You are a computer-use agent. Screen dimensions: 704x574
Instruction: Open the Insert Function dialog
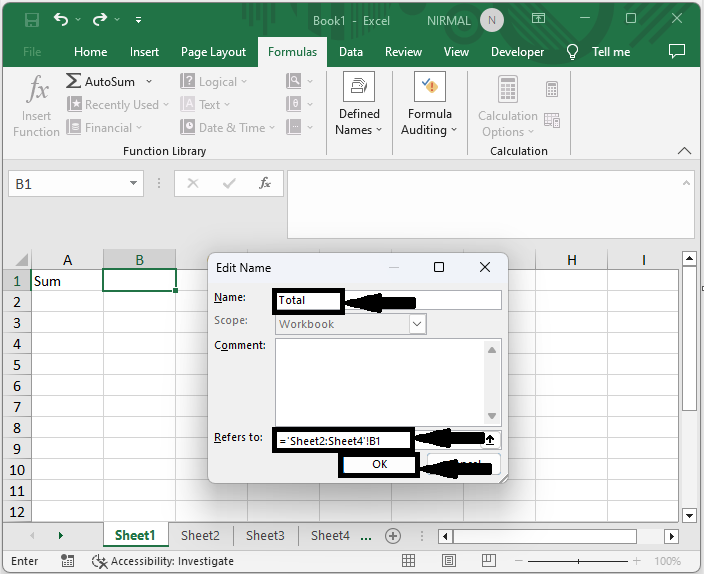36,106
